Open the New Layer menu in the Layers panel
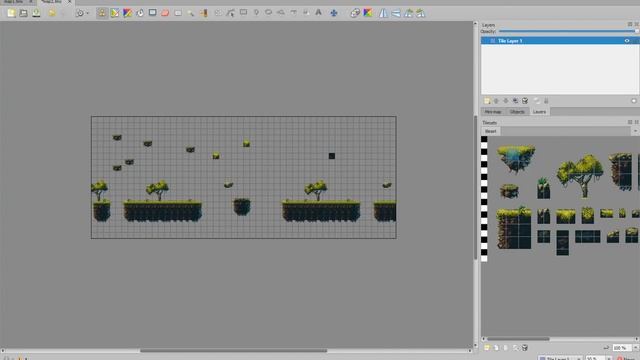Image resolution: width=640 pixels, height=360 pixels. (x=487, y=101)
